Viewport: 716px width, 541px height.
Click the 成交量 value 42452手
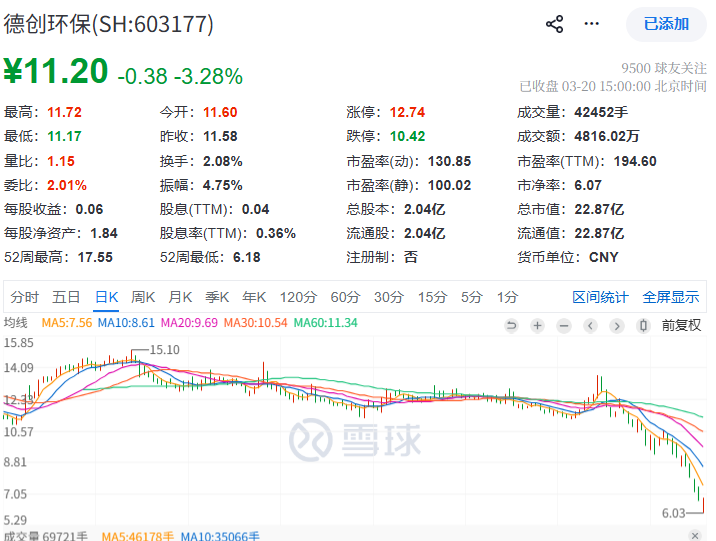(x=601, y=112)
